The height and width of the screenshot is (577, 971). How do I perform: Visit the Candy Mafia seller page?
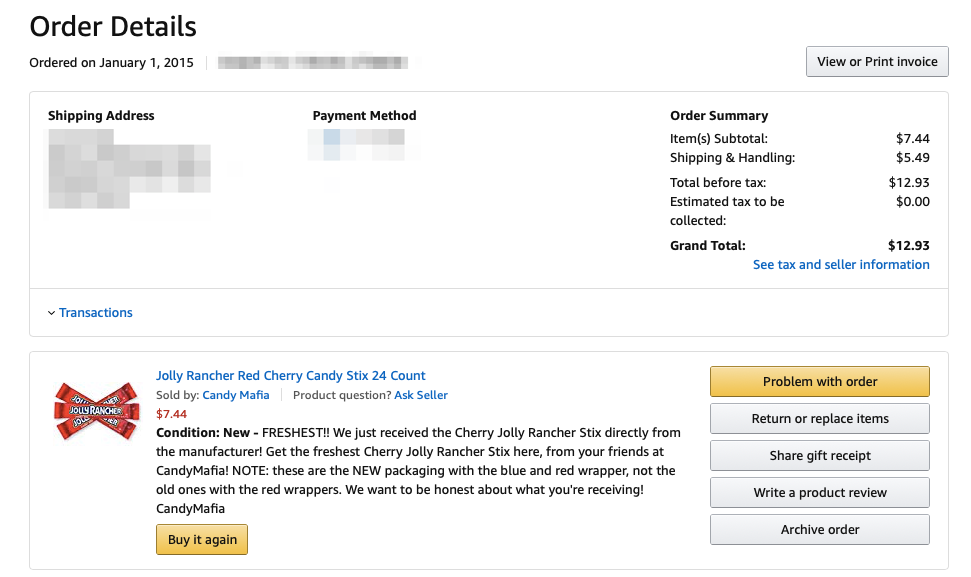(x=236, y=395)
